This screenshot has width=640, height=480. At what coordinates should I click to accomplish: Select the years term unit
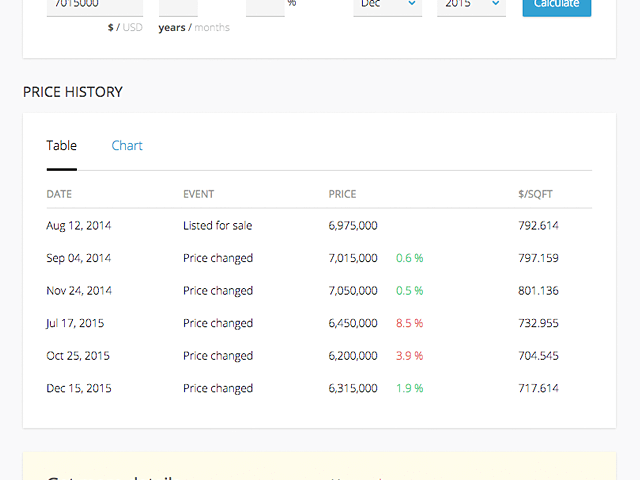click(172, 28)
